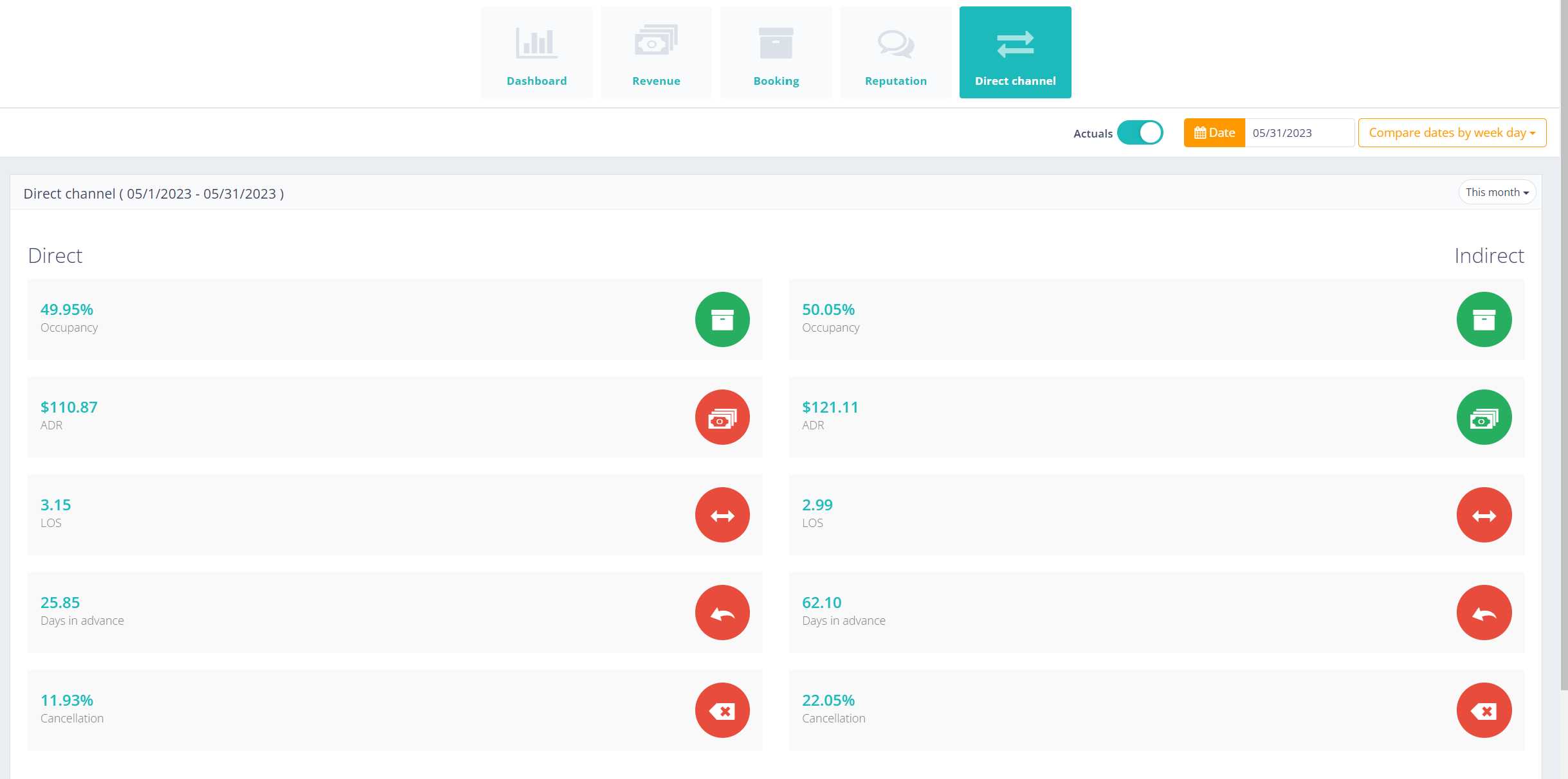The image size is (1568, 779).
Task: Toggle the Actuals switch
Action: (x=1140, y=133)
